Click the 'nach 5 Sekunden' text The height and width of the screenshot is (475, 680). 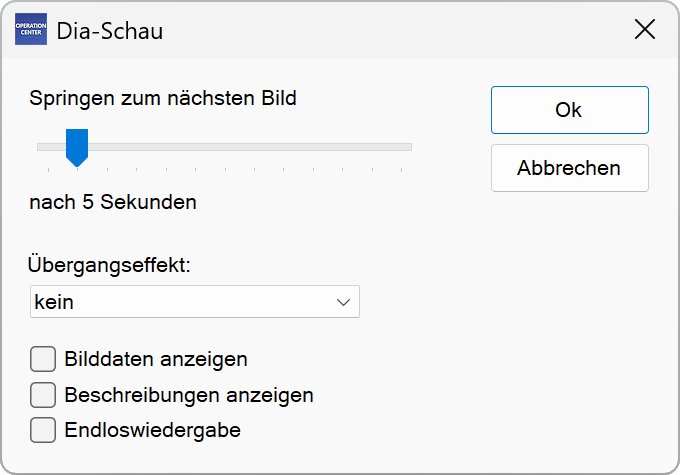coord(113,202)
